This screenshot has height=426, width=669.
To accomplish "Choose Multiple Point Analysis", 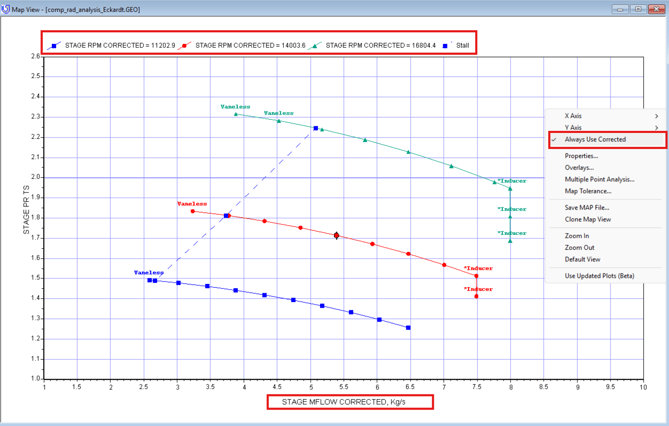I will click(x=599, y=180).
